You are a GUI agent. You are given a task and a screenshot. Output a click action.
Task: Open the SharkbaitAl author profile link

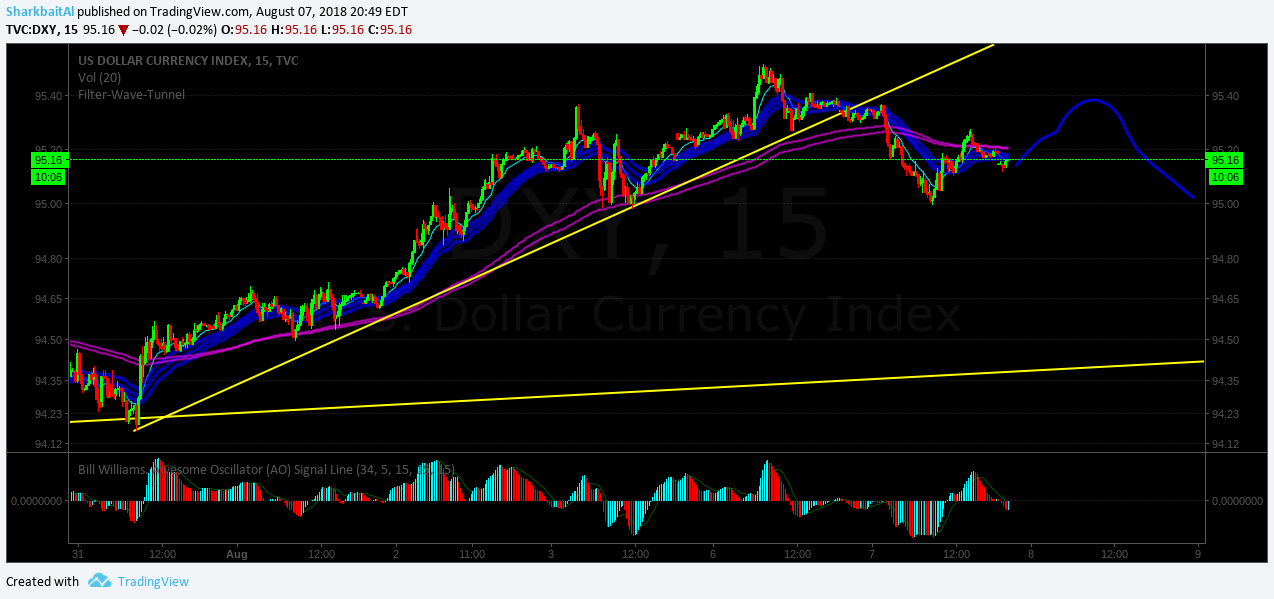[x=40, y=11]
